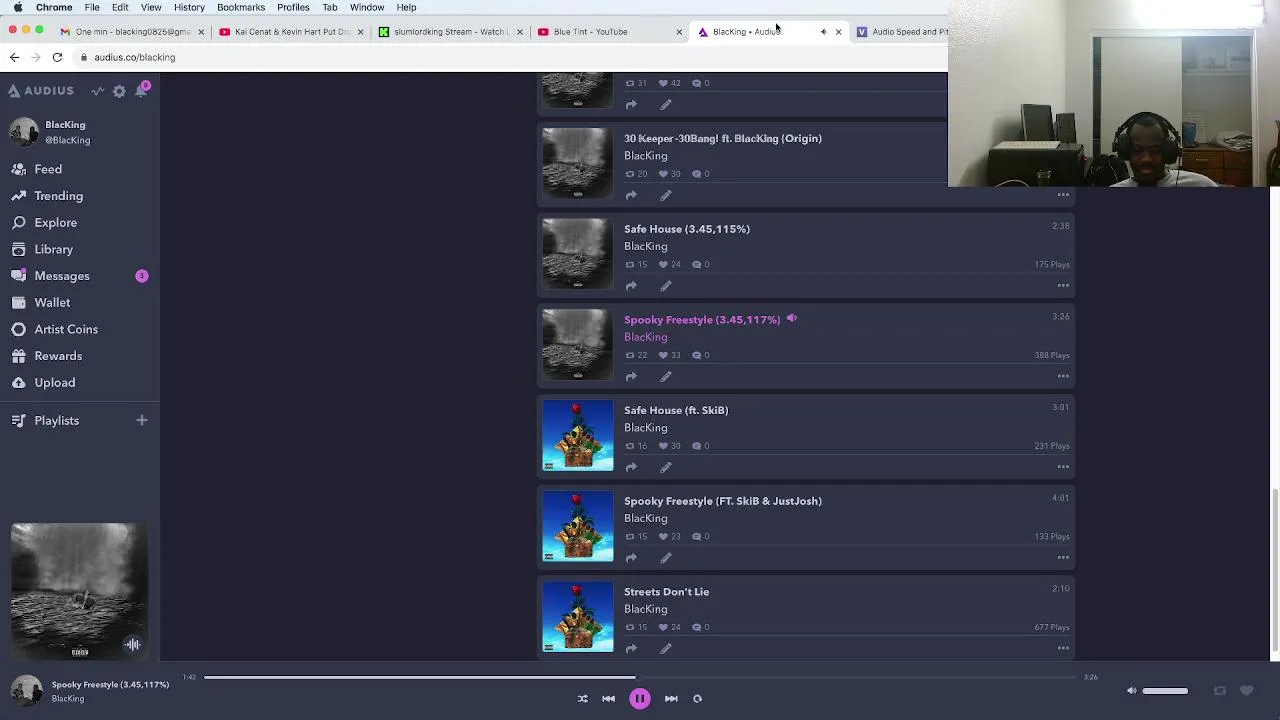Click the volume speaker icon in player bar
This screenshot has height=720, width=1280.
click(1131, 691)
